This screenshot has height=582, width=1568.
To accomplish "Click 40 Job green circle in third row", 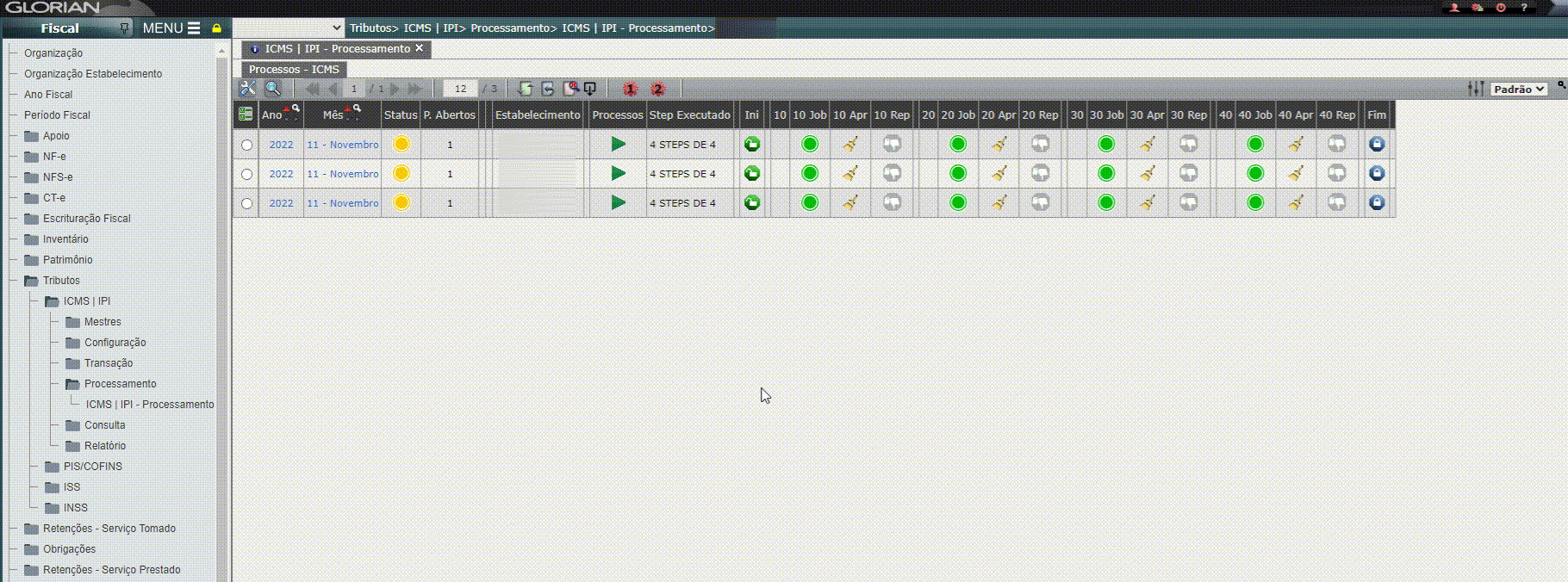I will click(1255, 202).
